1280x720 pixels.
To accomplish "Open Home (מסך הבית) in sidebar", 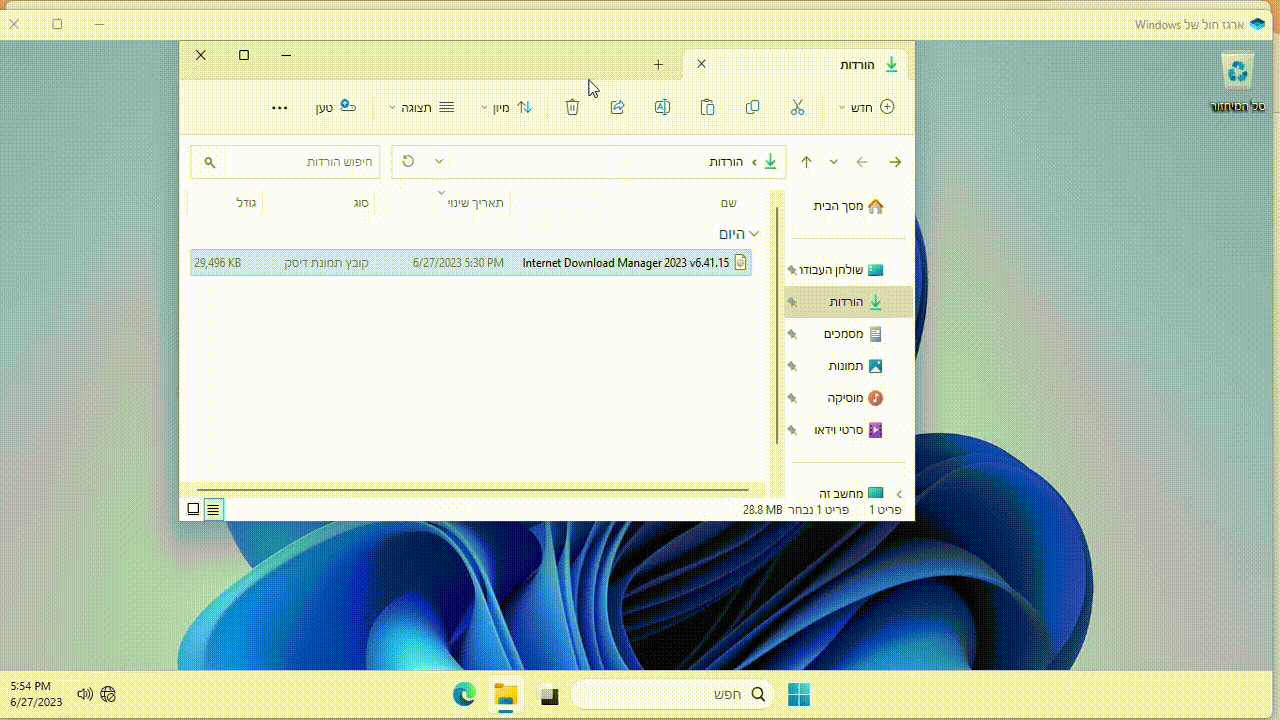I will tap(848, 206).
